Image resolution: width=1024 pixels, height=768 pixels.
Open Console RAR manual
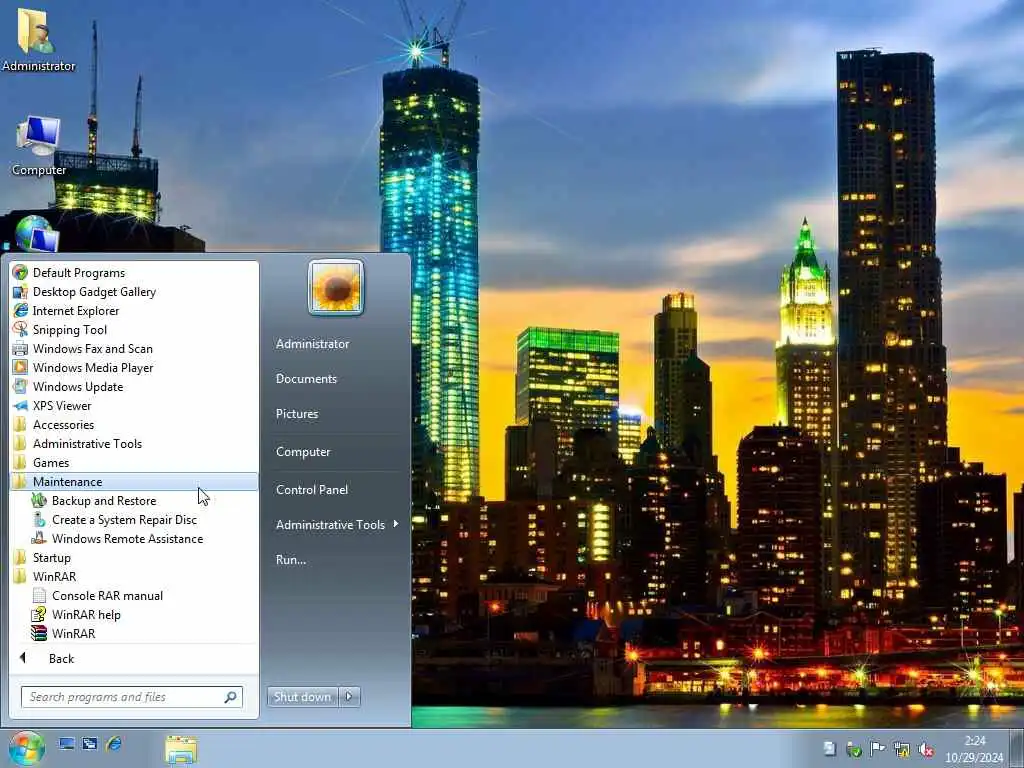[107, 596]
